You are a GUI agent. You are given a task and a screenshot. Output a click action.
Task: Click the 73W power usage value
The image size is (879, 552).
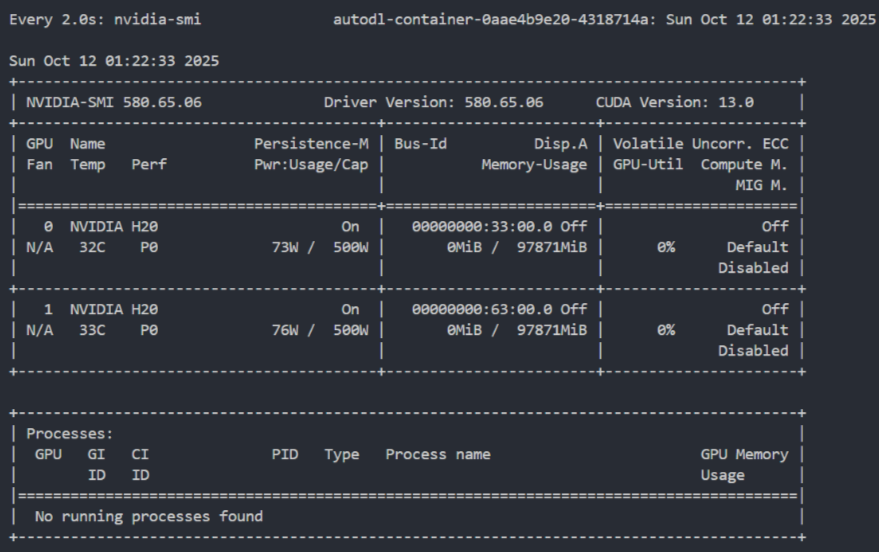(288, 247)
